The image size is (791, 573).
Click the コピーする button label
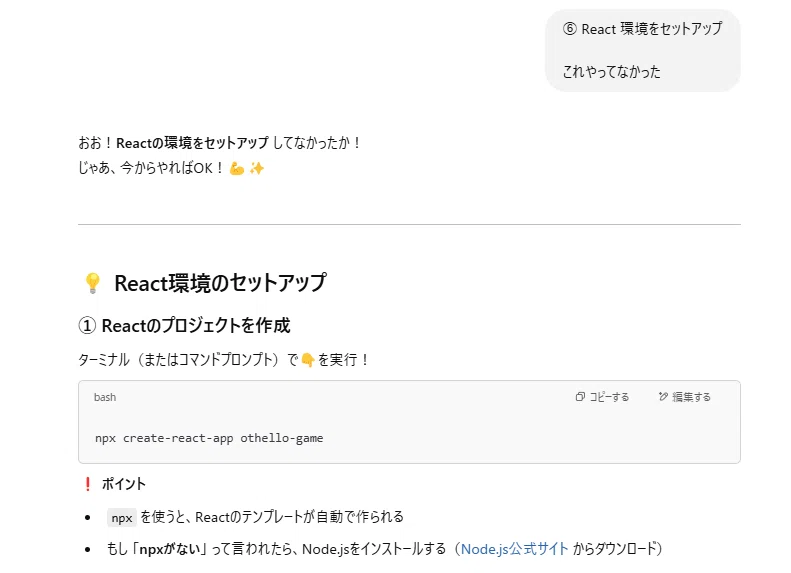click(609, 397)
